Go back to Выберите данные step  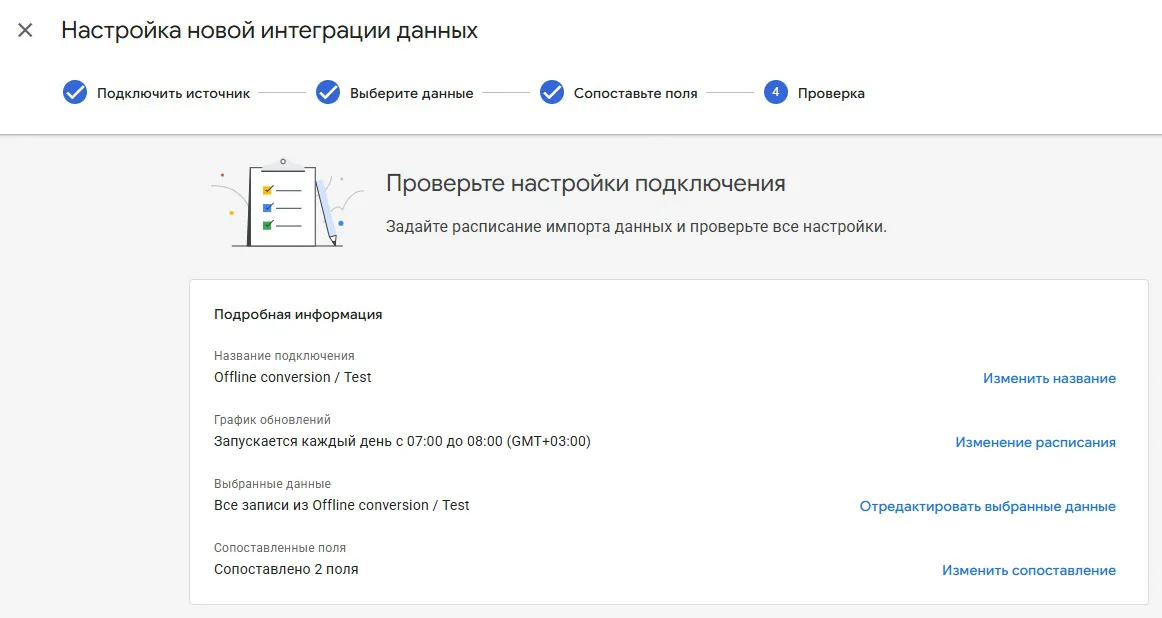click(411, 93)
